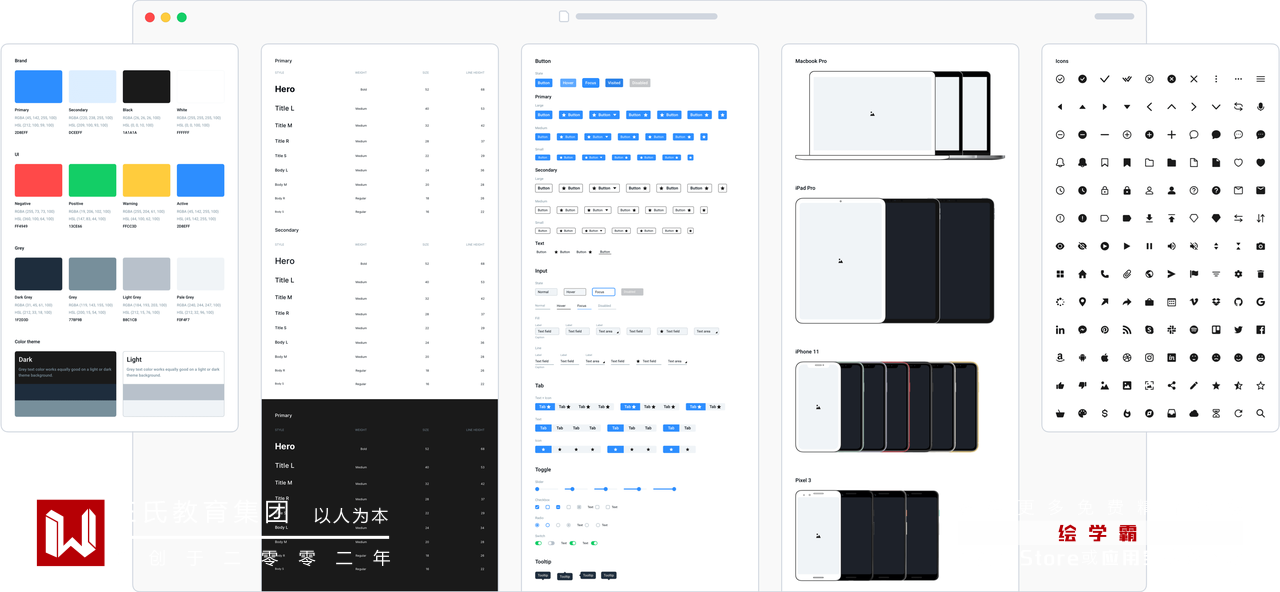Click the cloud icon

point(1194,413)
